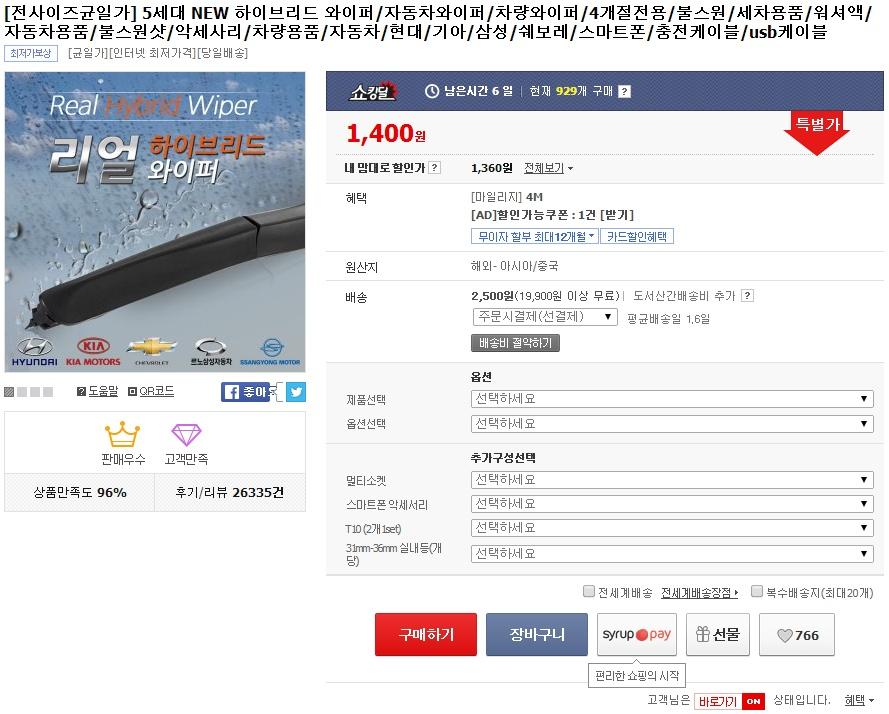The height and width of the screenshot is (714, 889).
Task: Click the Facebook like icon
Action: pos(244,392)
